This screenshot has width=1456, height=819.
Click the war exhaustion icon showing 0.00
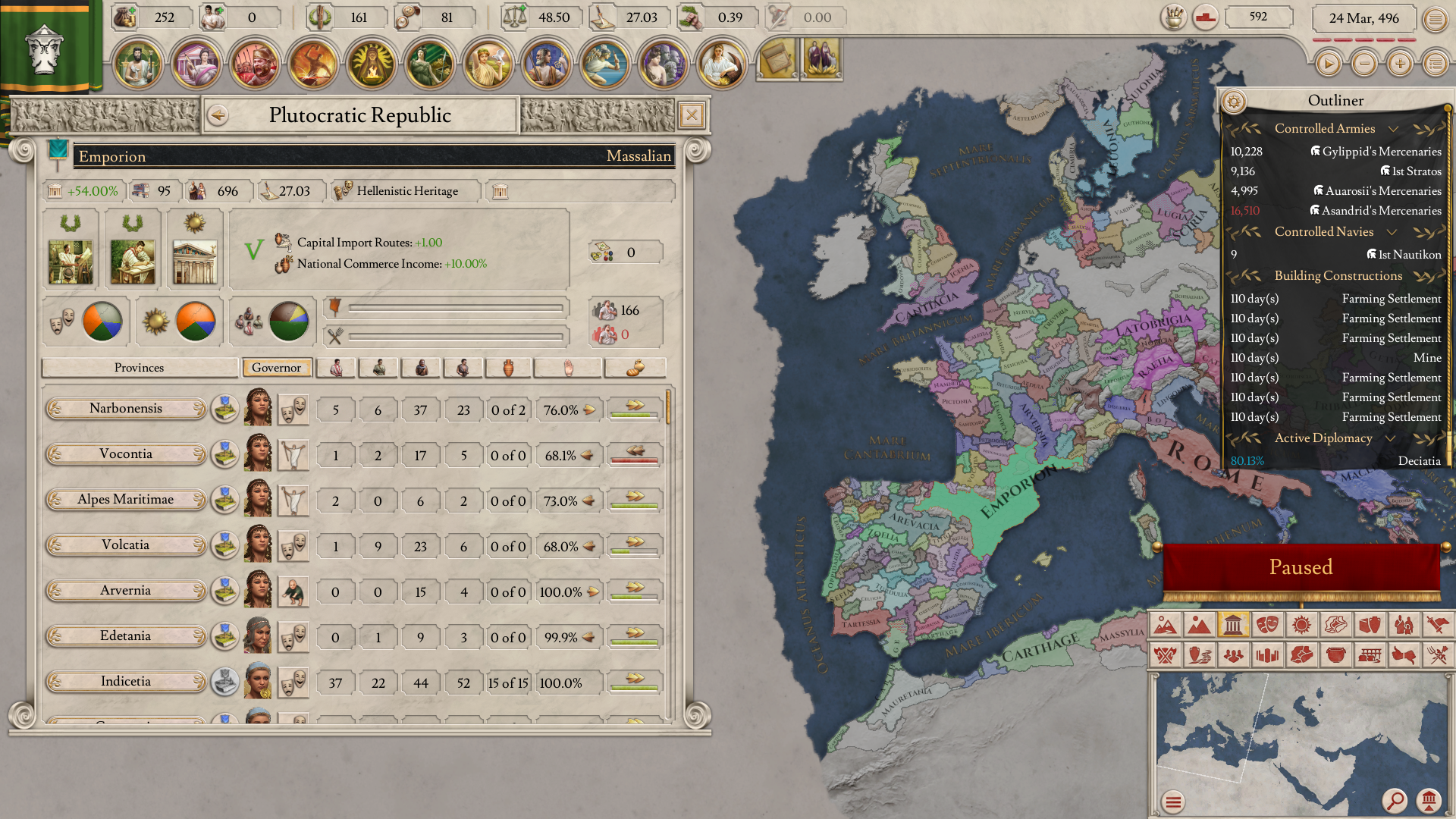click(x=778, y=17)
